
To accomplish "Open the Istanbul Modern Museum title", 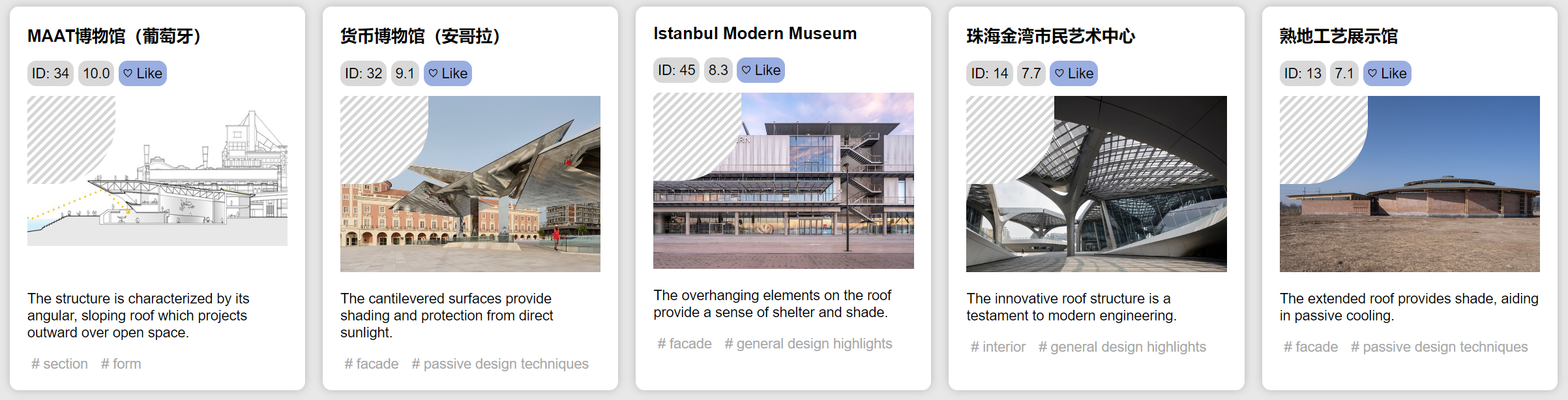I will [755, 34].
